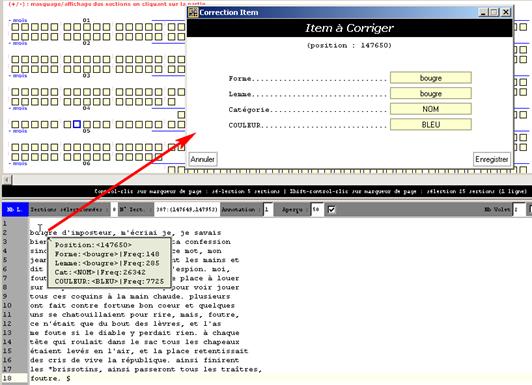
Task: Collapse the '- mois' section above 06
Action: point(18,163)
